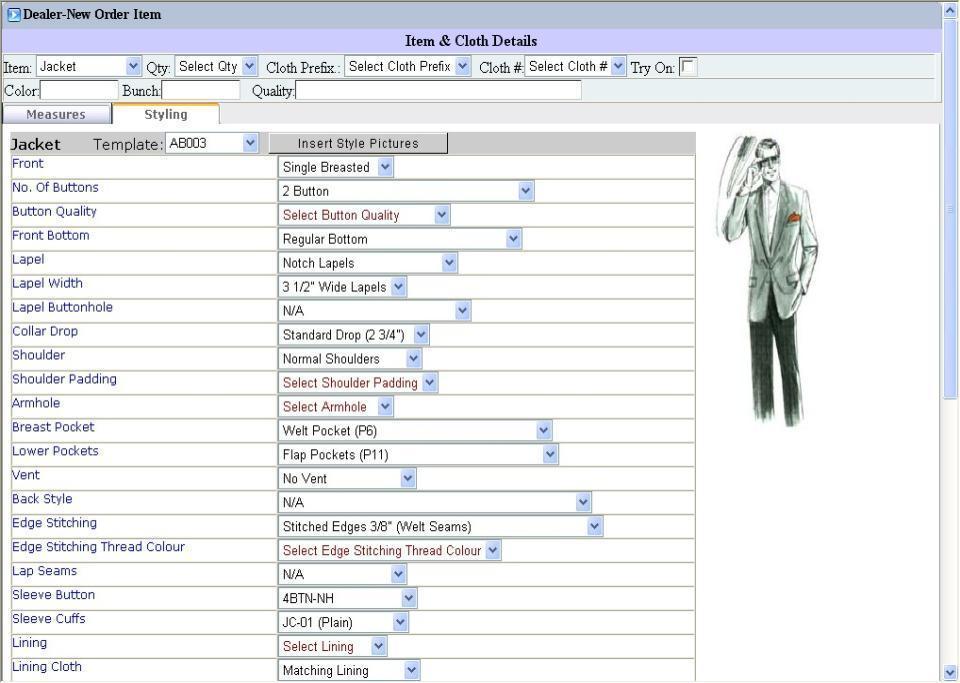Open the Lap Seams dropdown showing N/A
The height and width of the screenshot is (683, 960).
[x=342, y=573]
